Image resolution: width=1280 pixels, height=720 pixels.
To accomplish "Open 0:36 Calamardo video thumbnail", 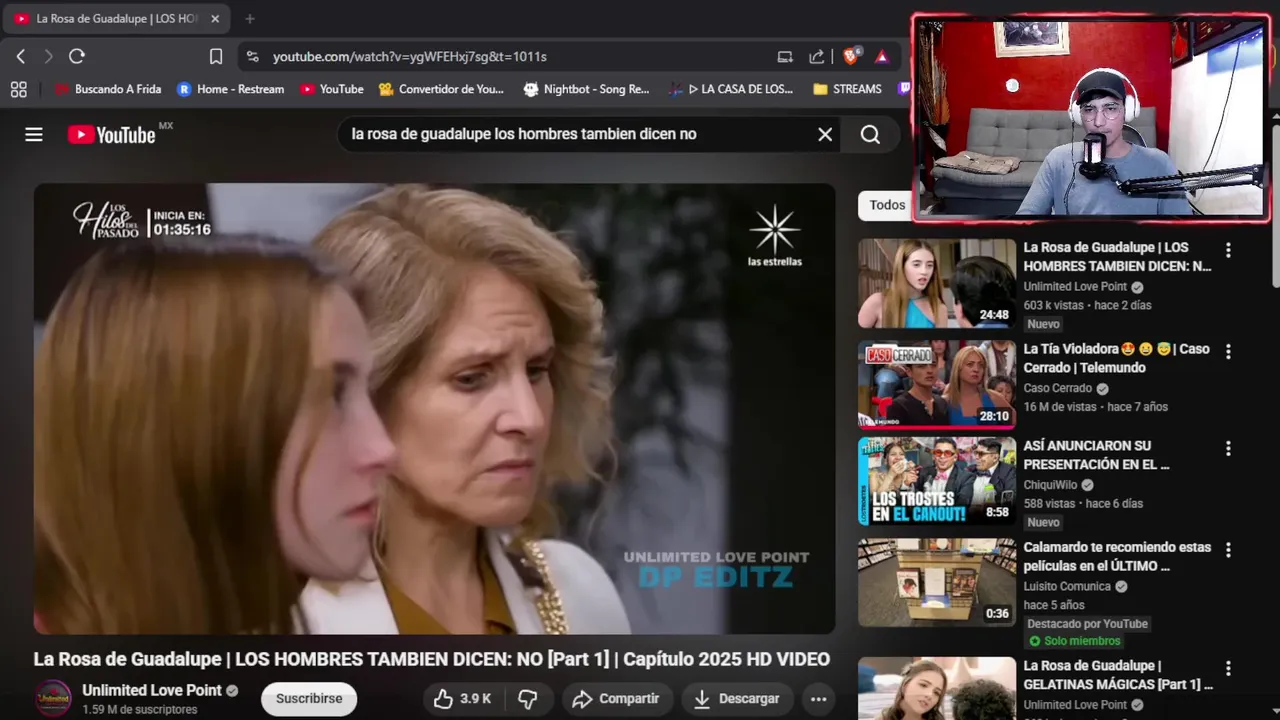I will tap(937, 583).
